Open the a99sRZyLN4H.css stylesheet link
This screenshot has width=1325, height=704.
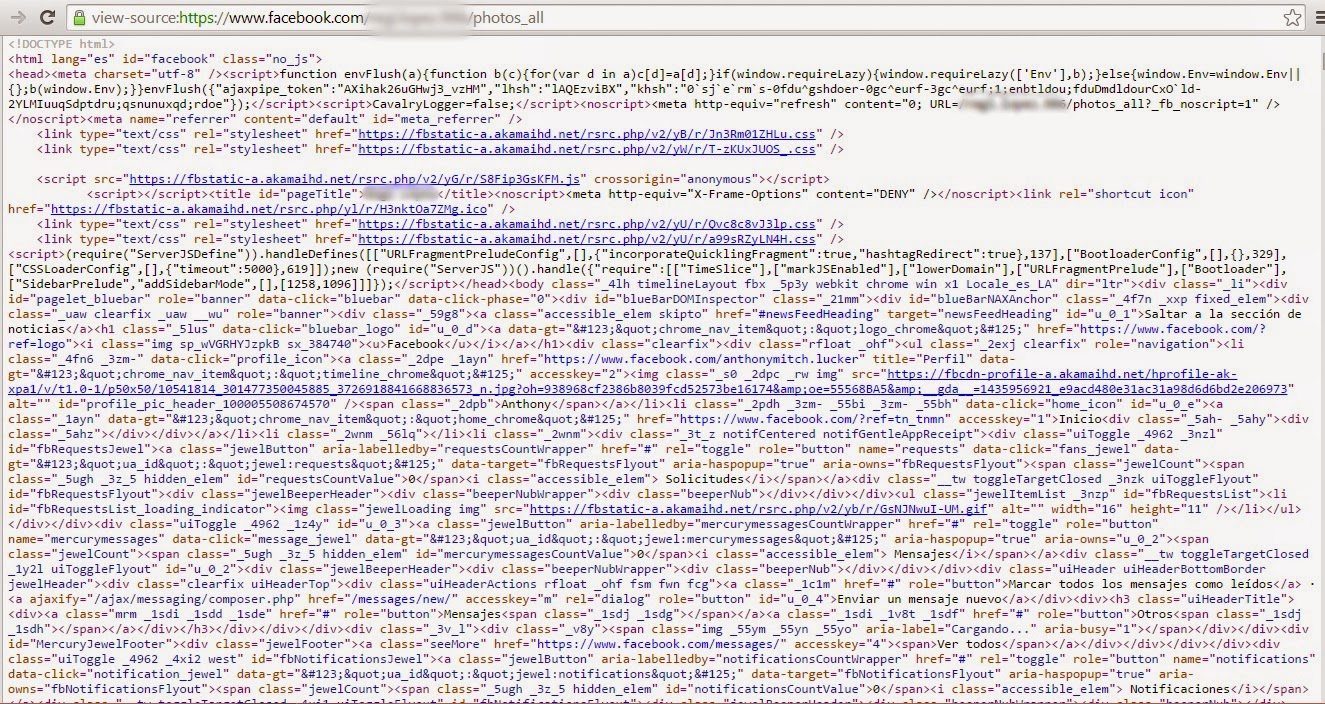588,239
